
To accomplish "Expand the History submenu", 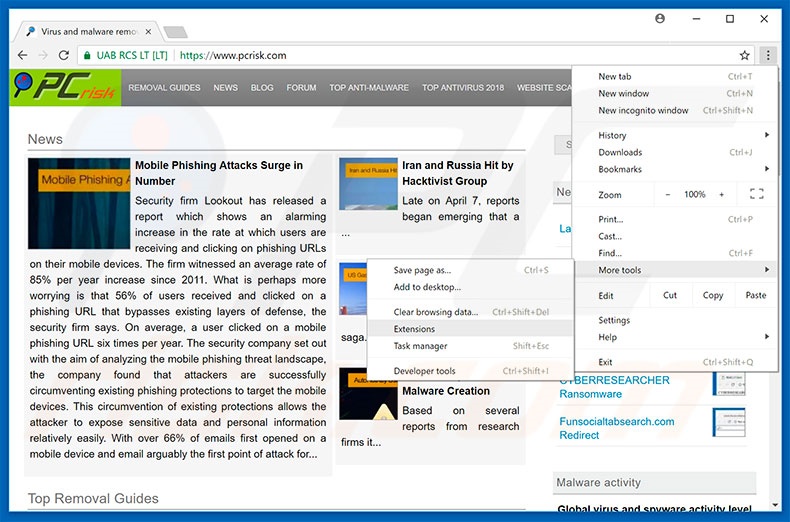I will click(x=675, y=135).
